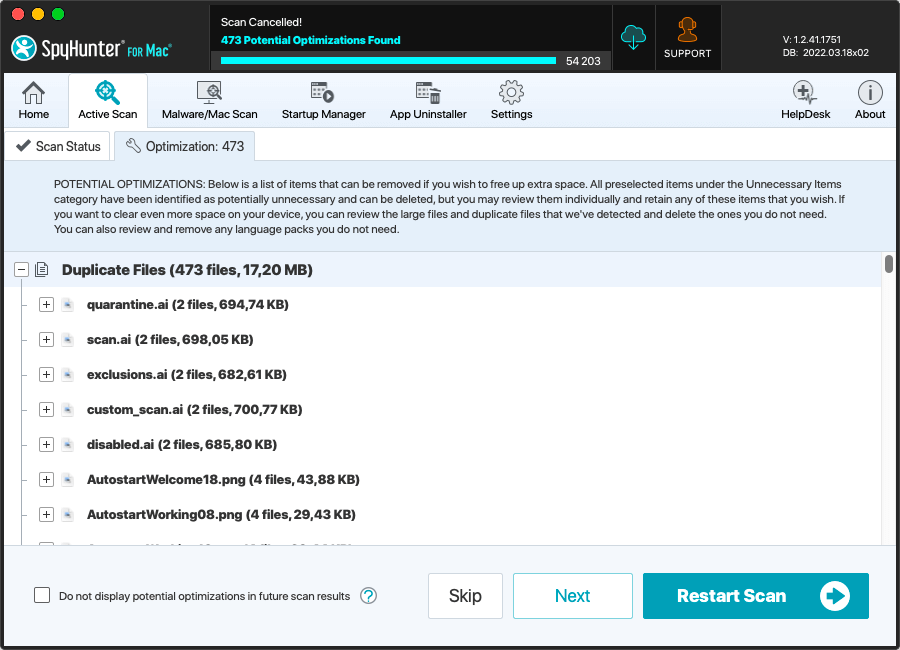Select the Optimization: 473 tab

coord(185,146)
